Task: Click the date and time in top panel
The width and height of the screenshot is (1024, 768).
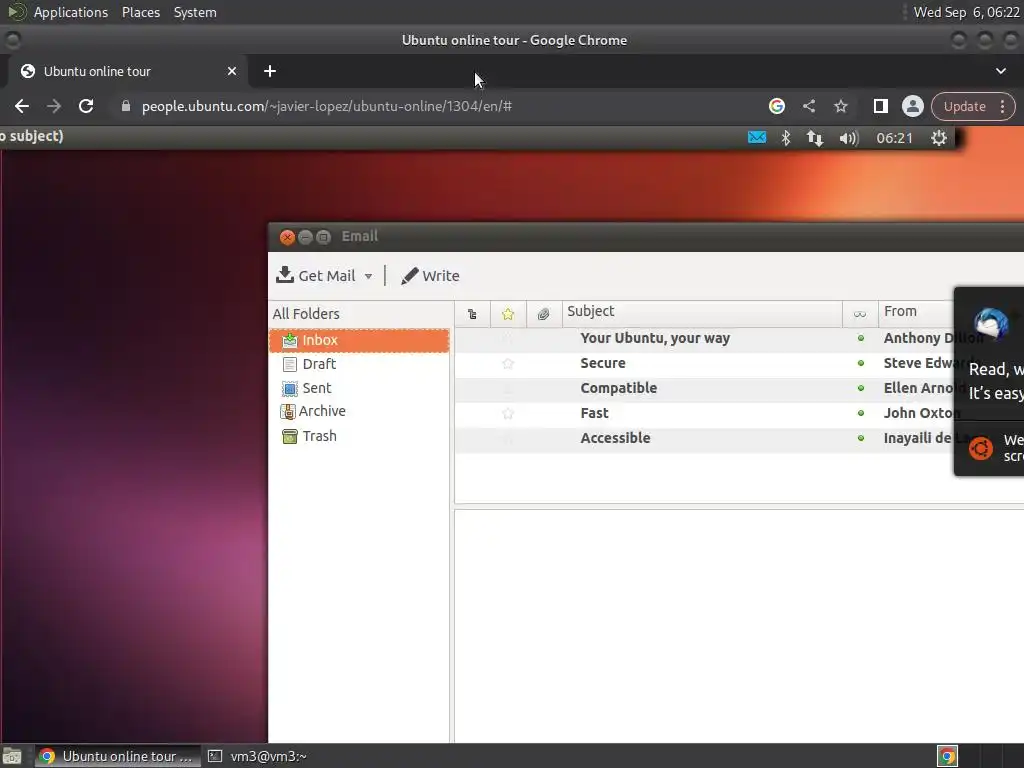Action: pos(967,12)
